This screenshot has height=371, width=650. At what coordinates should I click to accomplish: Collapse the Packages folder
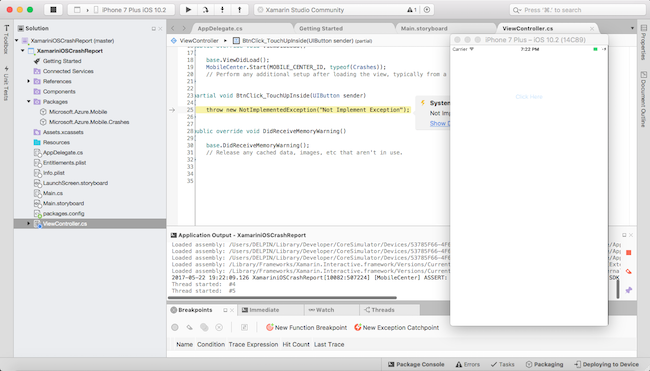point(29,102)
